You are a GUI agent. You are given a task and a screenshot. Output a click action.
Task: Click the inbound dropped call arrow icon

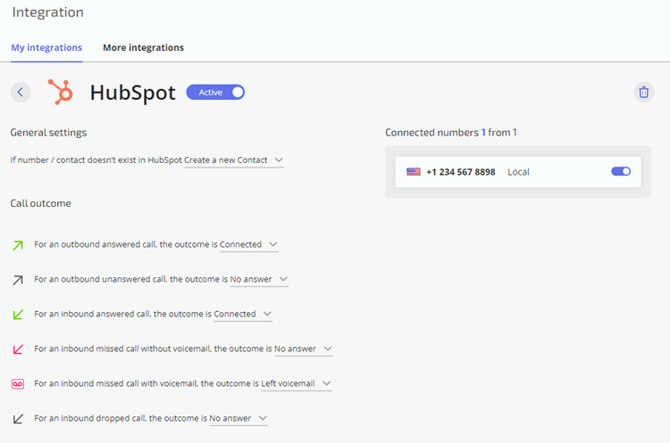pos(18,419)
